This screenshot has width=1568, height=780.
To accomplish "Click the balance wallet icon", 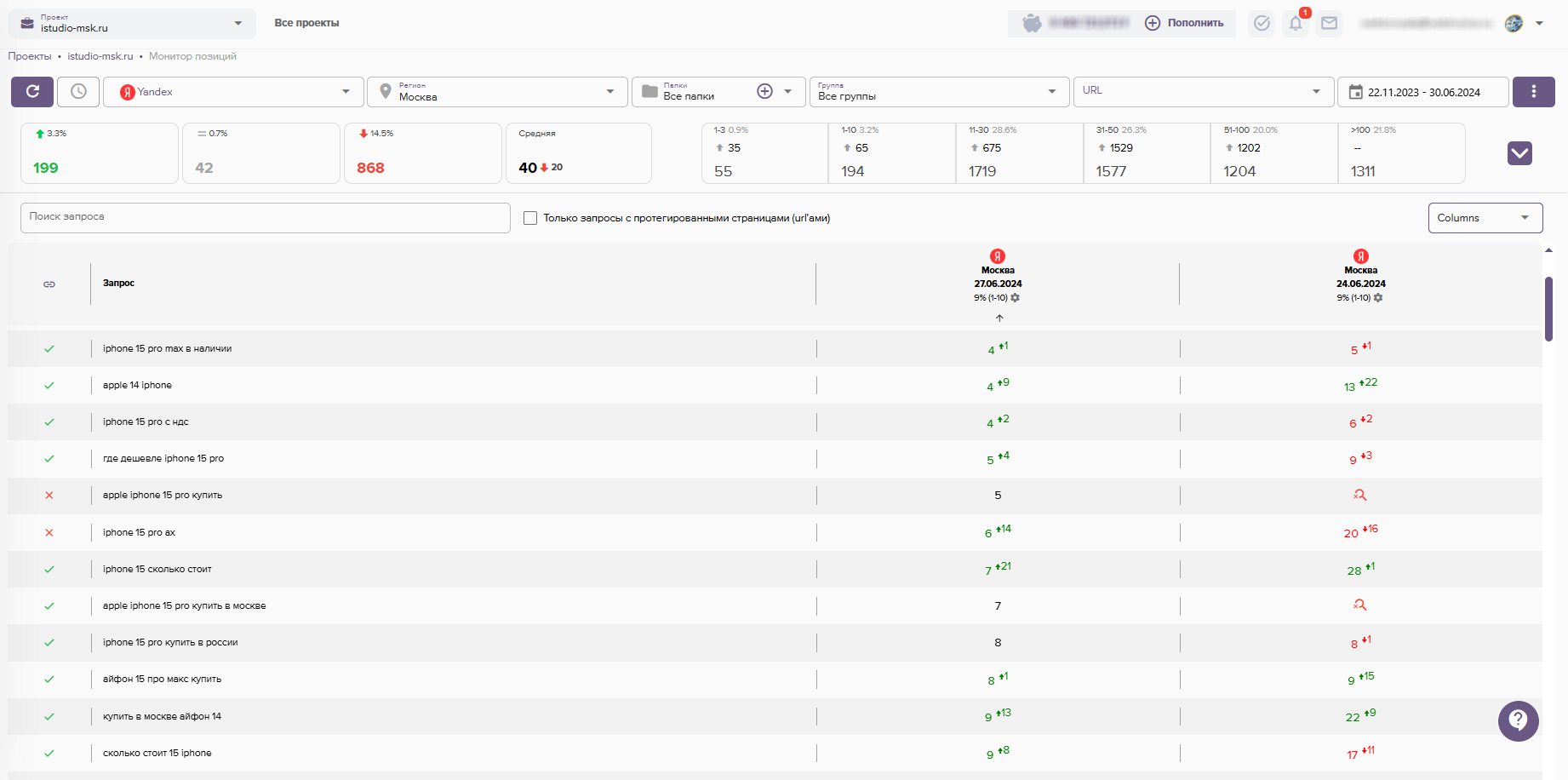I will [1032, 23].
